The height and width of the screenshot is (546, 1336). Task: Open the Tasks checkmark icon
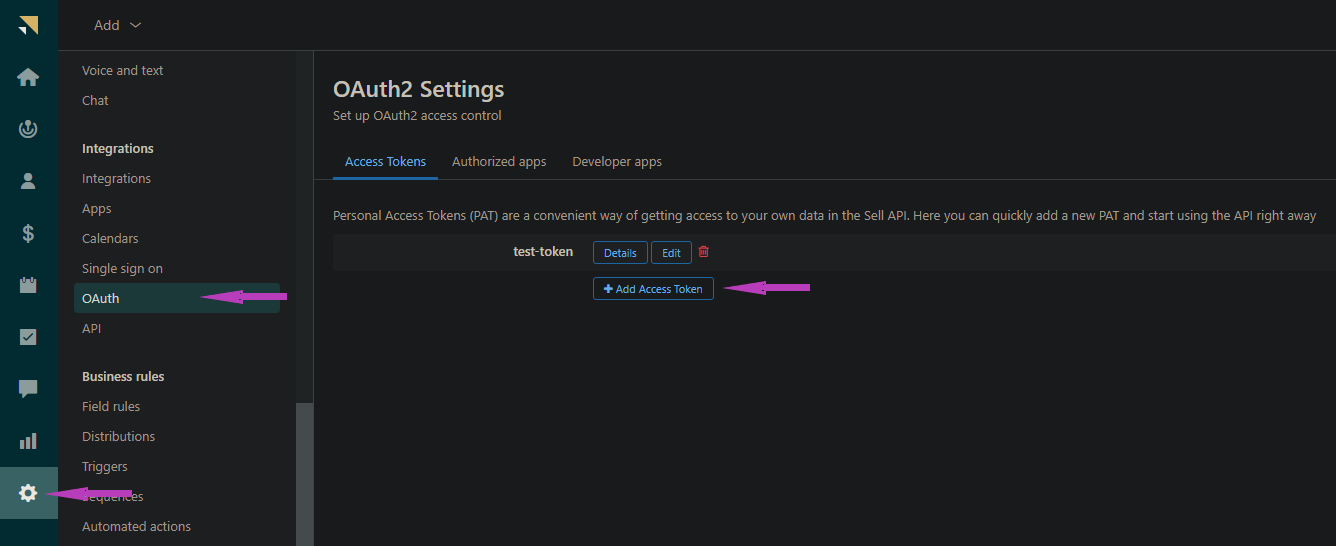coord(28,337)
